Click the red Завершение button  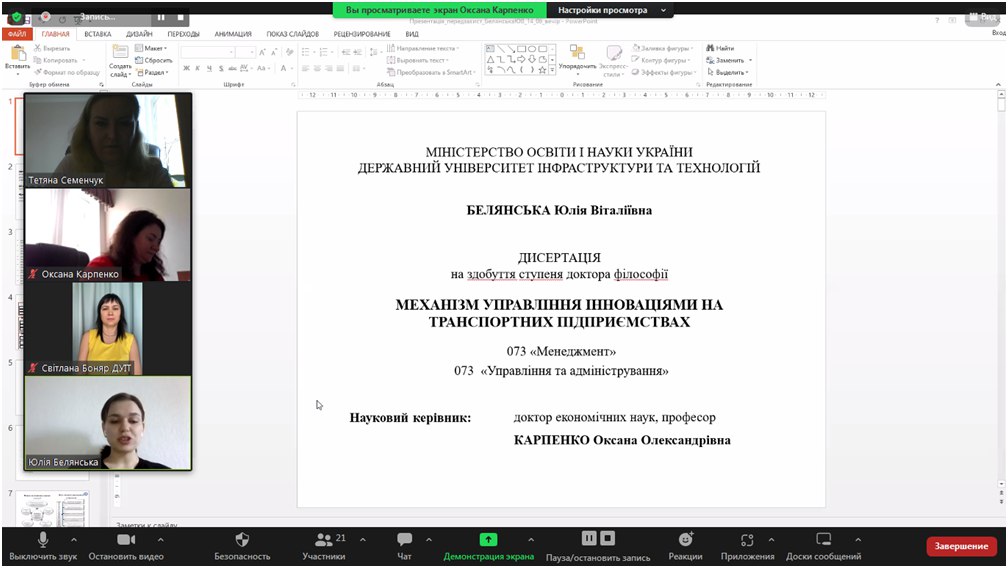(x=961, y=546)
